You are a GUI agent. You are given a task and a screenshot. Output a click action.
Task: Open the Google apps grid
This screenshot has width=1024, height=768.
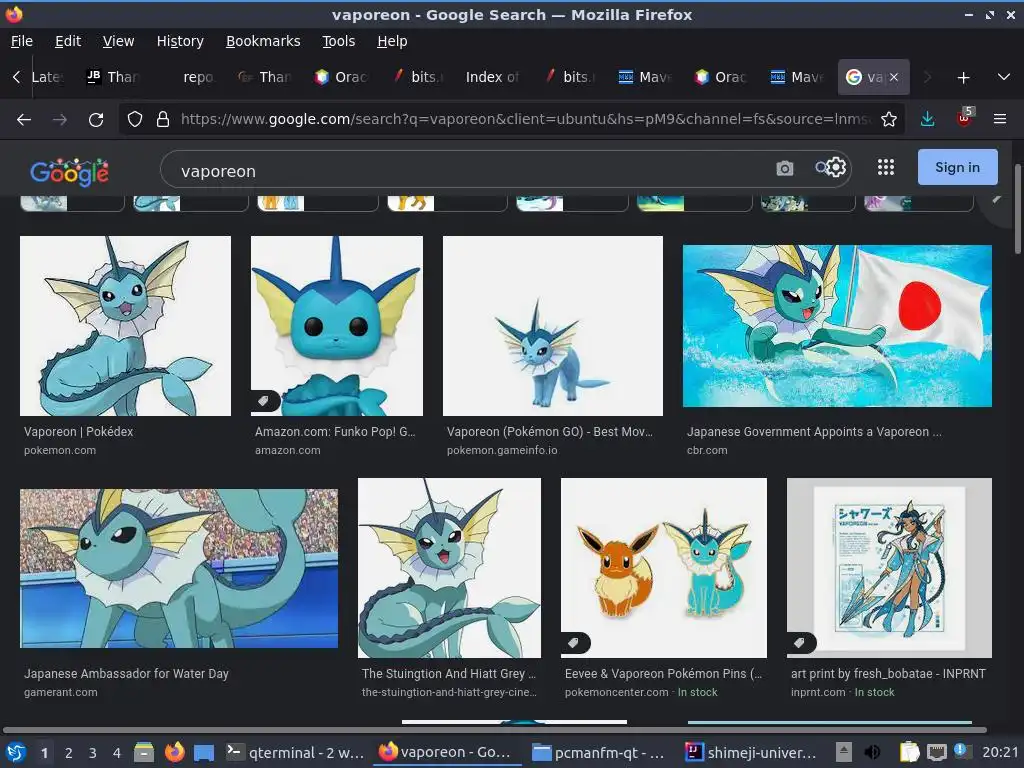click(886, 167)
